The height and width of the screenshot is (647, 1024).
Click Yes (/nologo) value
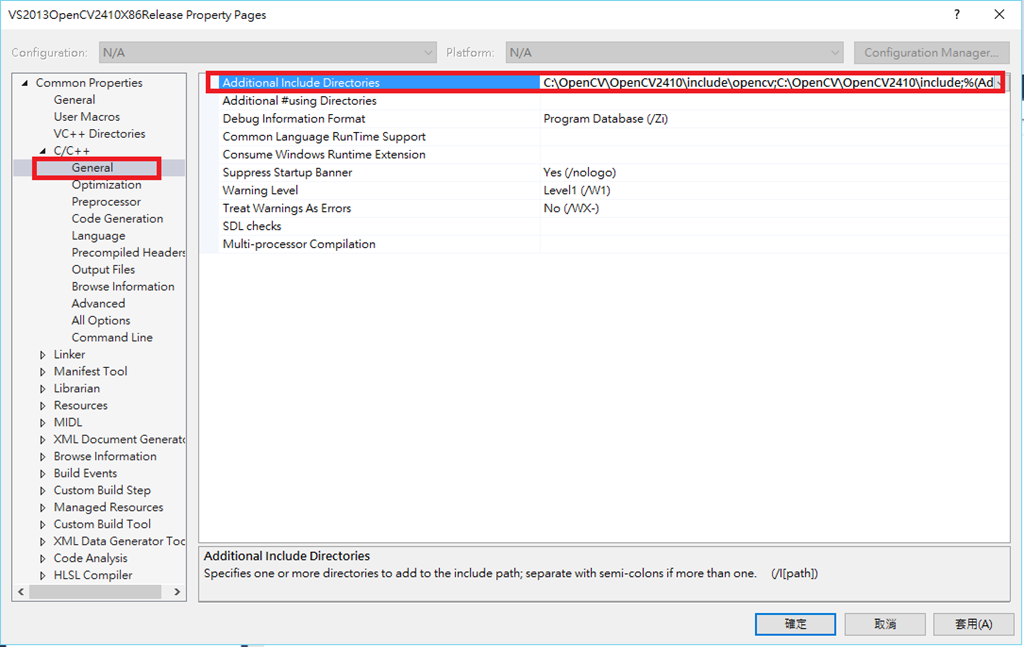579,172
